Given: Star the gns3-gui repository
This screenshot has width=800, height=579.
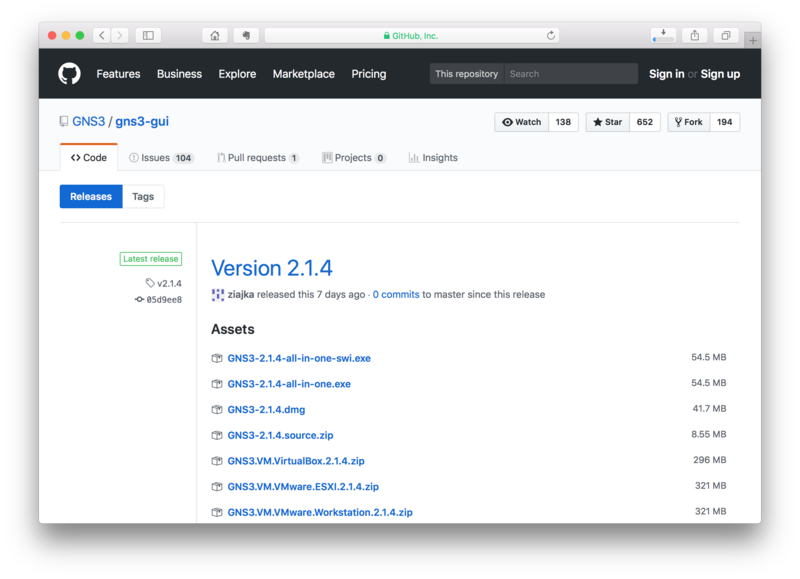Looking at the screenshot, I should (608, 122).
